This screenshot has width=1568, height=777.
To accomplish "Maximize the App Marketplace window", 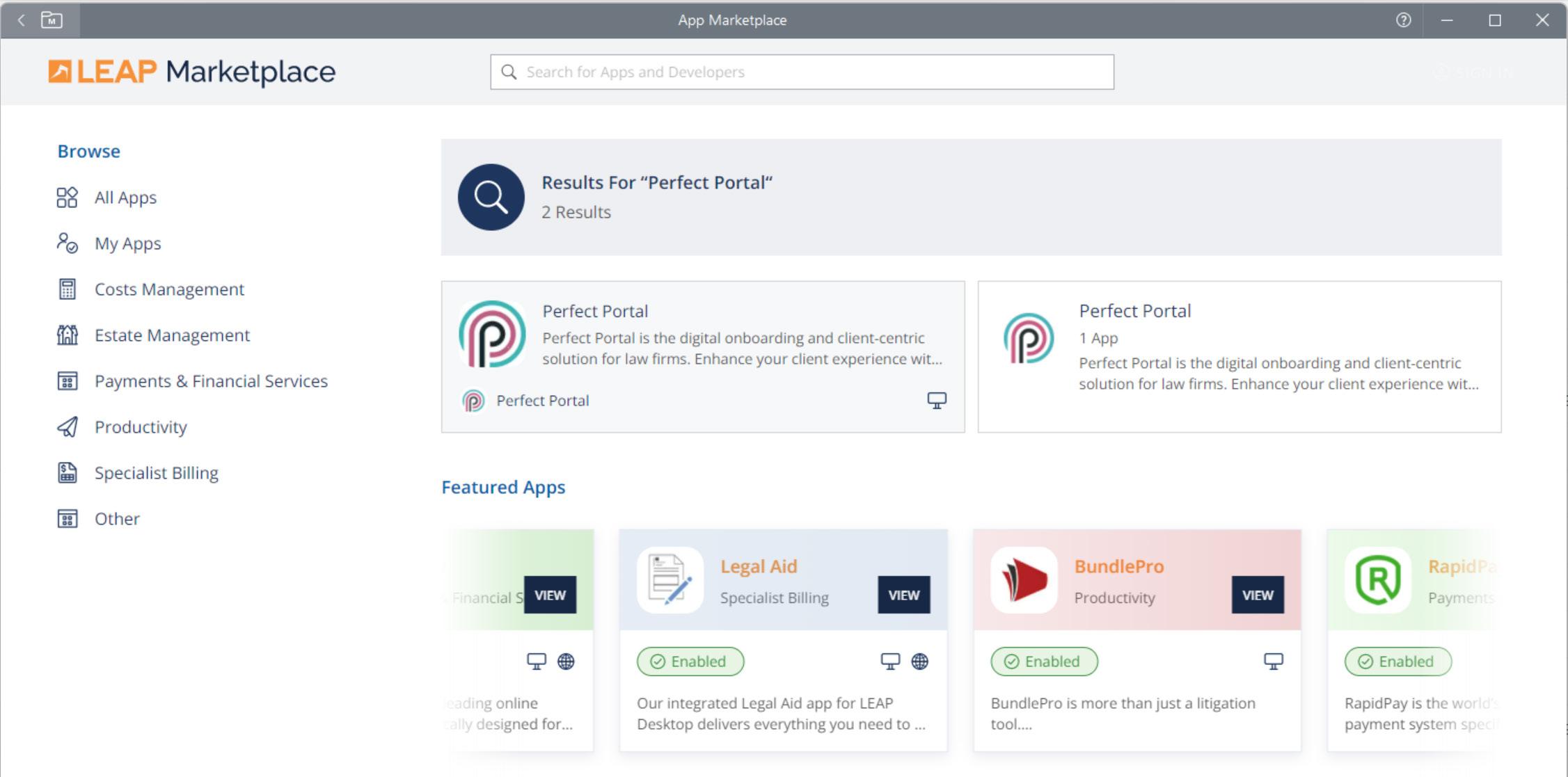I will (x=1495, y=20).
